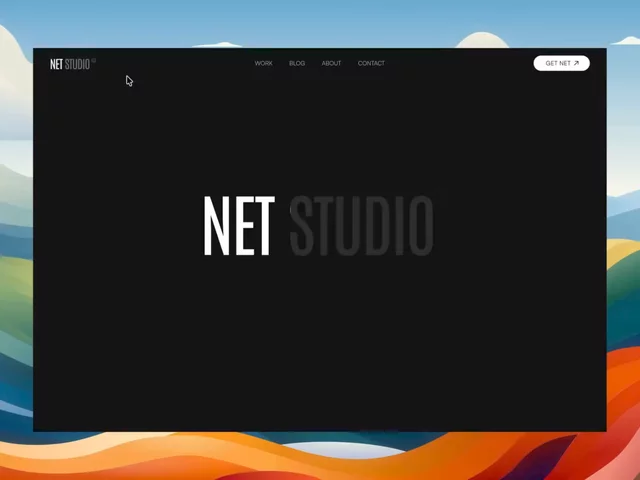The image size is (640, 480).
Task: Open the WORK page from the navigation
Action: tap(263, 63)
